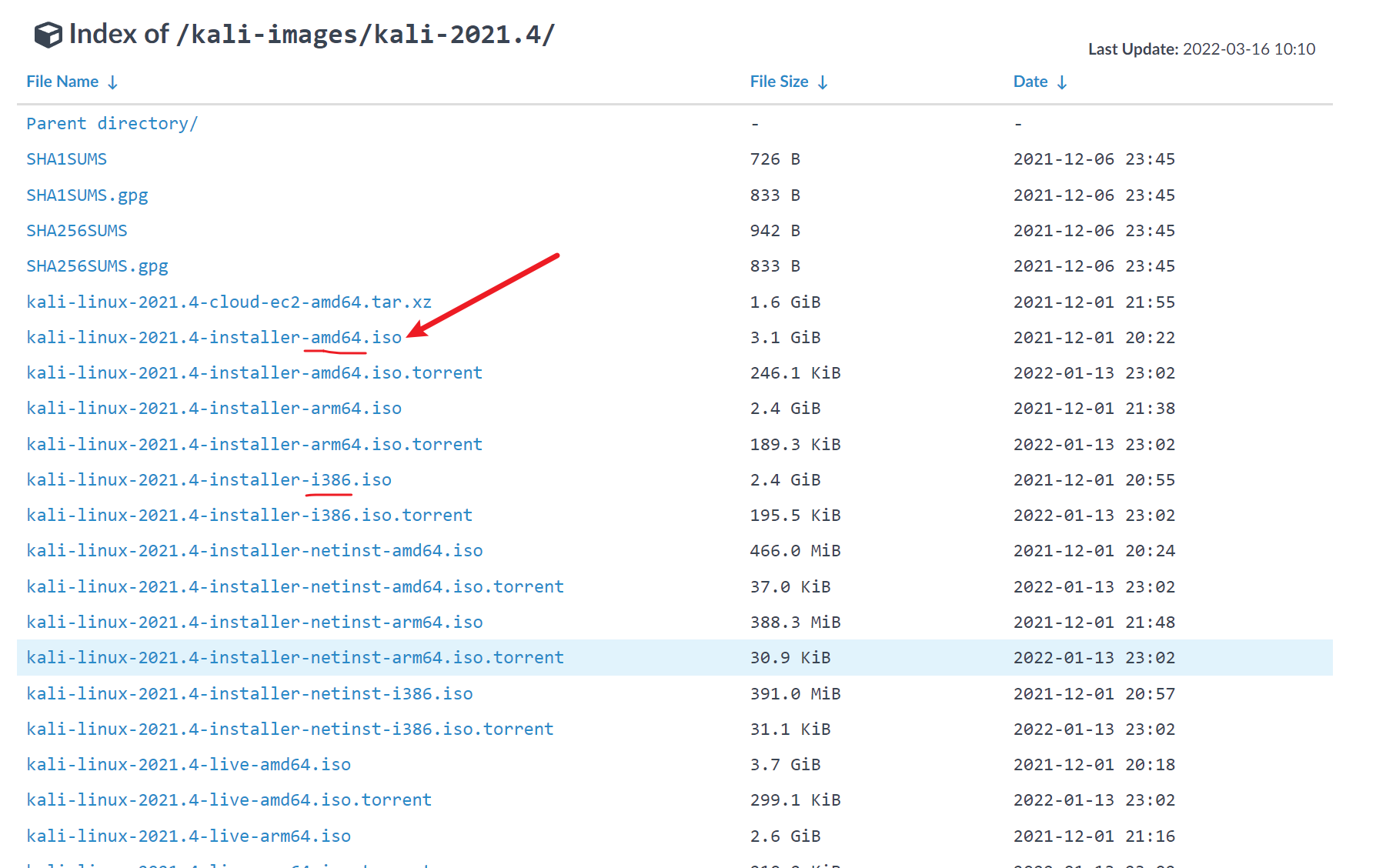Open the SHA256SUMS file
The image size is (1396, 868).
pos(77,231)
